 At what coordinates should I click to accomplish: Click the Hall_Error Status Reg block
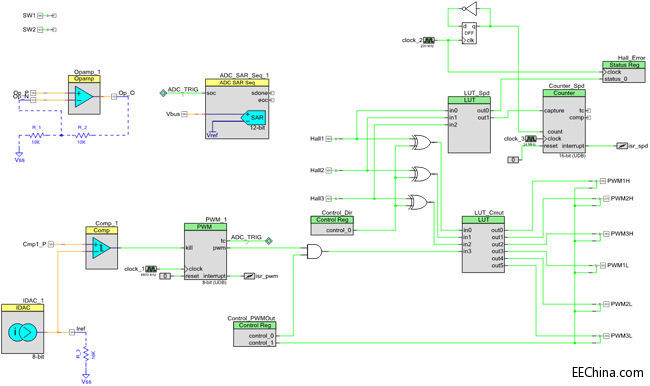point(623,72)
